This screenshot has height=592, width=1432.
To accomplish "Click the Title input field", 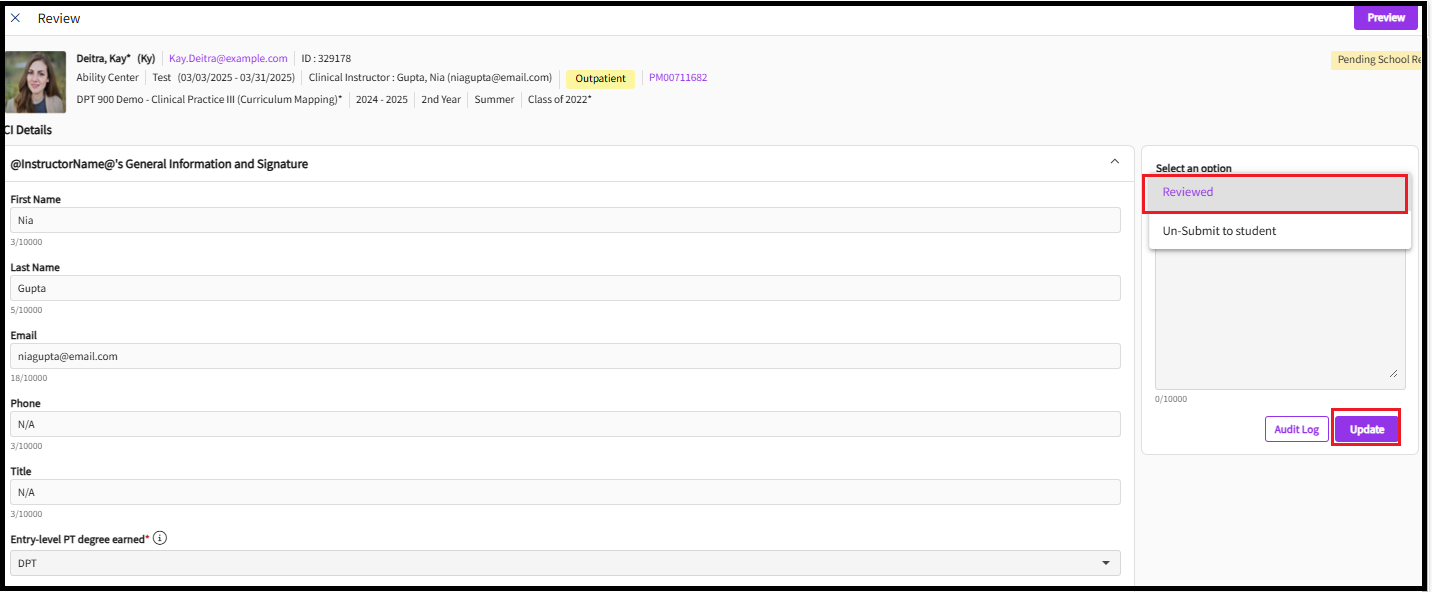I will point(565,492).
